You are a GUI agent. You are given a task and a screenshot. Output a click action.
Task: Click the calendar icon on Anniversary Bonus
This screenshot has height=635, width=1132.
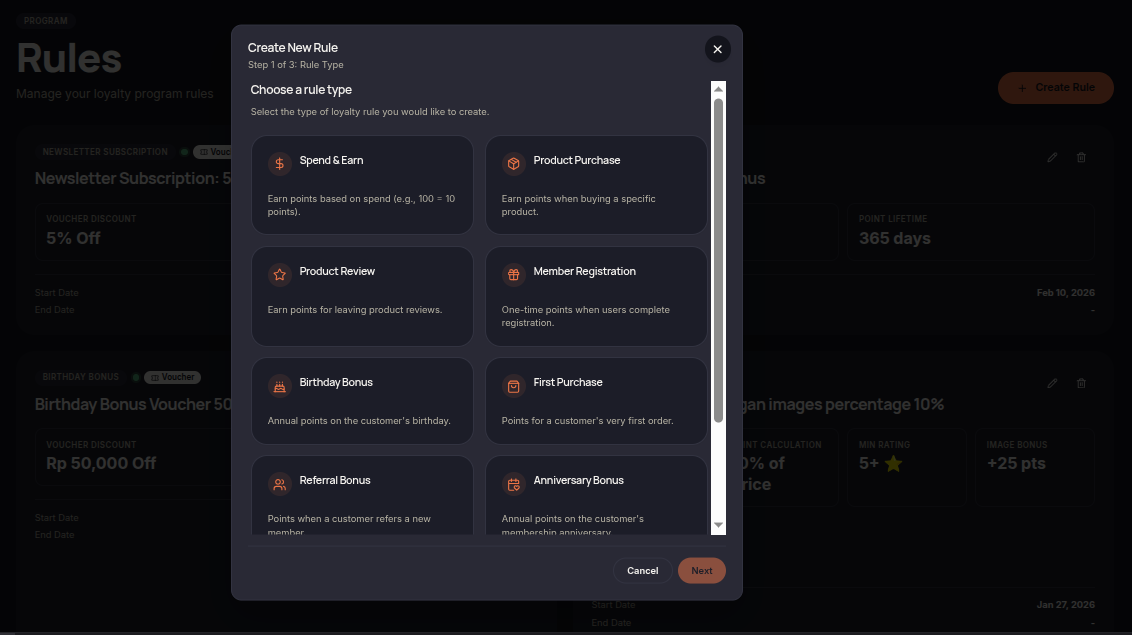tap(513, 484)
